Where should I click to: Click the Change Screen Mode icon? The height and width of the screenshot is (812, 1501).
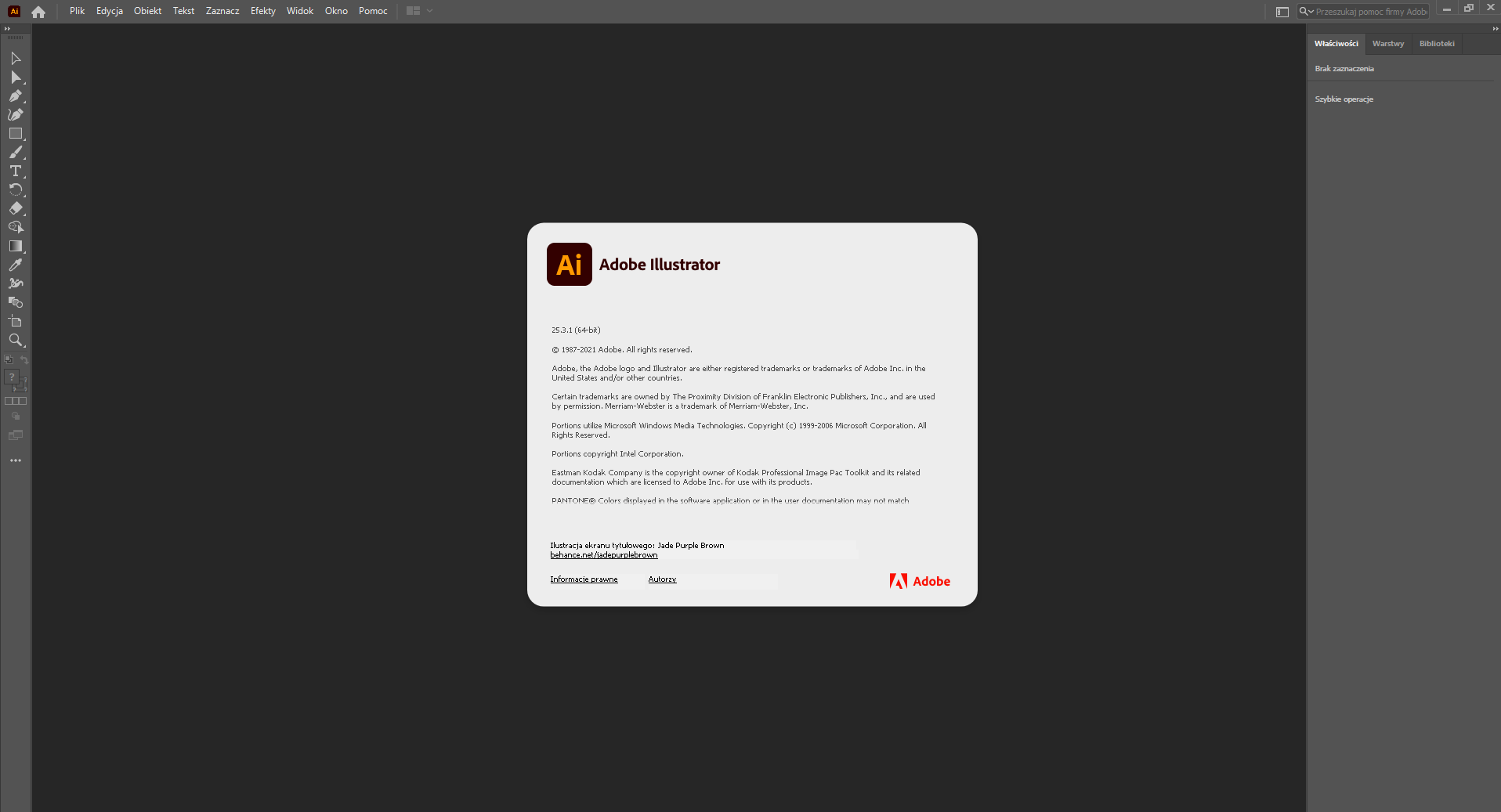pyautogui.click(x=16, y=435)
